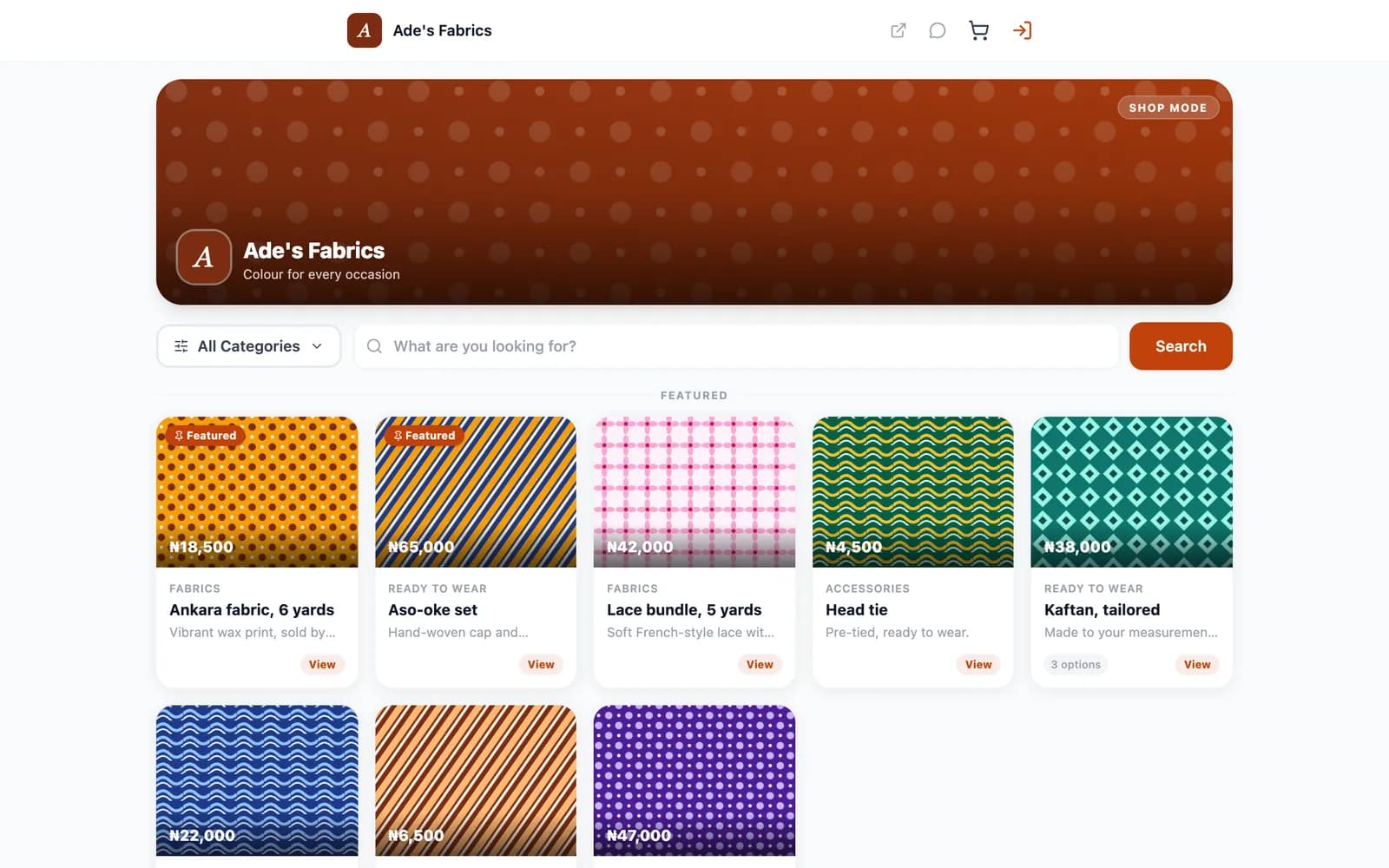Click the ACCESSORIES category label
Image resolution: width=1389 pixels, height=868 pixels.
(x=867, y=589)
